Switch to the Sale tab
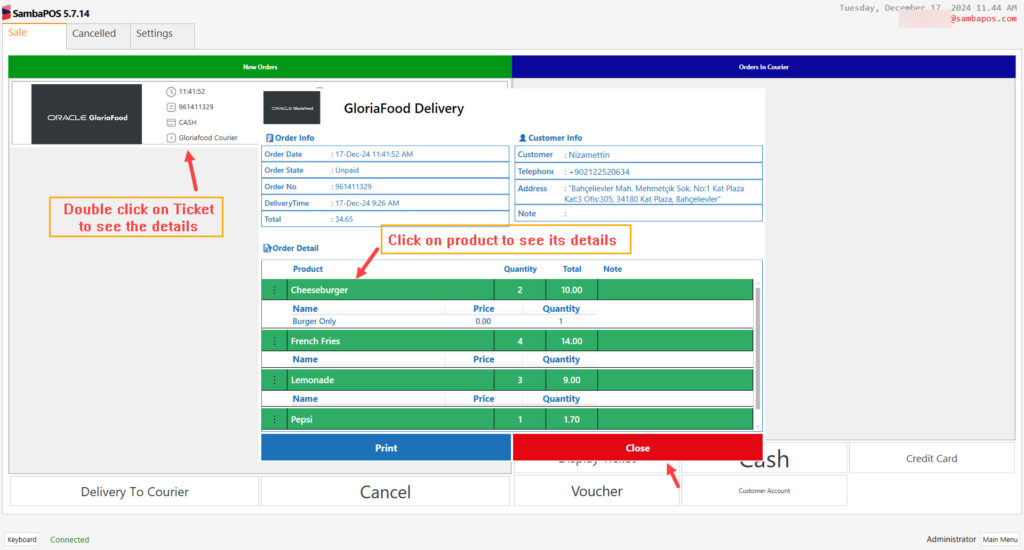Image resolution: width=1024 pixels, height=550 pixels. (x=34, y=35)
